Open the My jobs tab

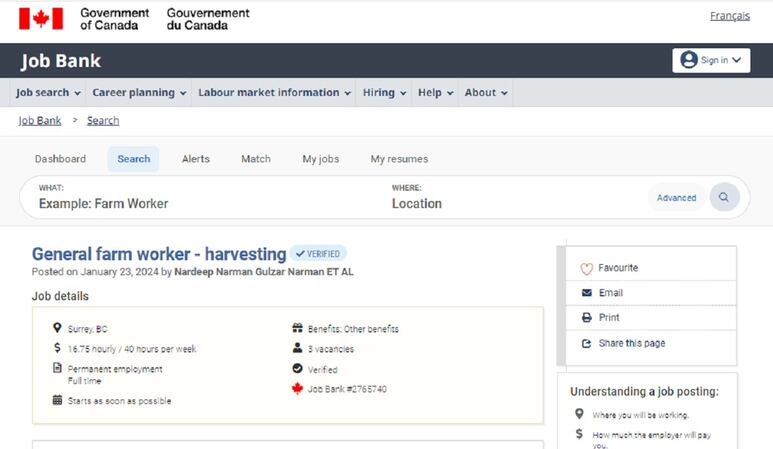(320, 159)
